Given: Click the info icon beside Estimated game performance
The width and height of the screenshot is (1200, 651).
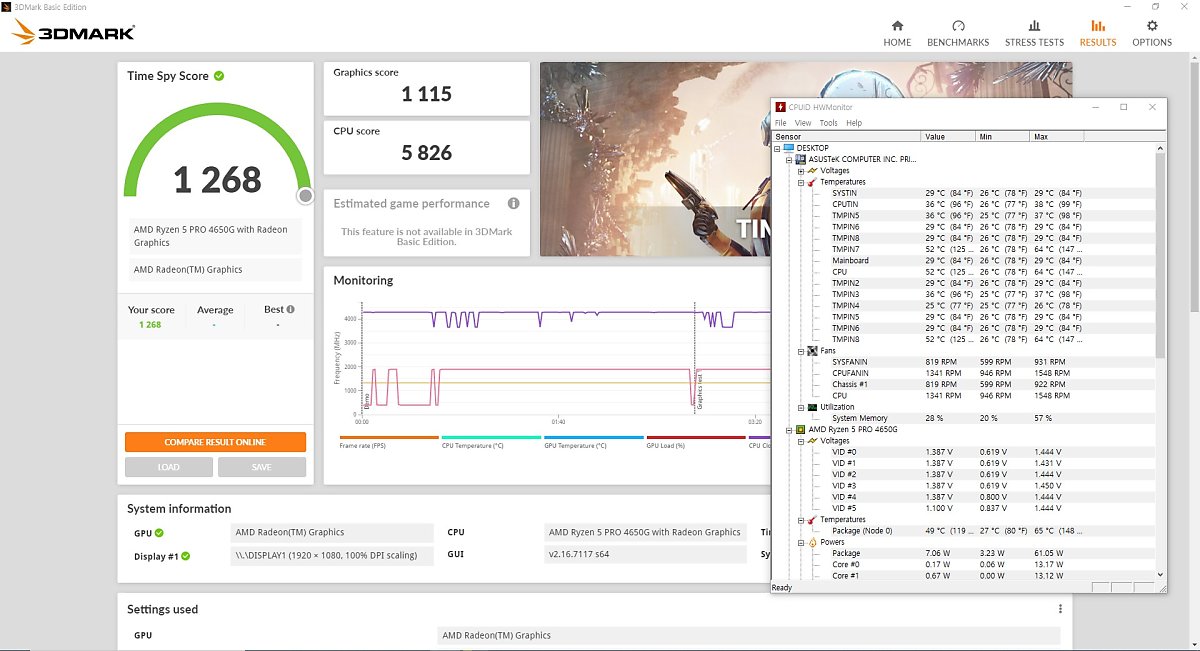Looking at the screenshot, I should click(513, 203).
